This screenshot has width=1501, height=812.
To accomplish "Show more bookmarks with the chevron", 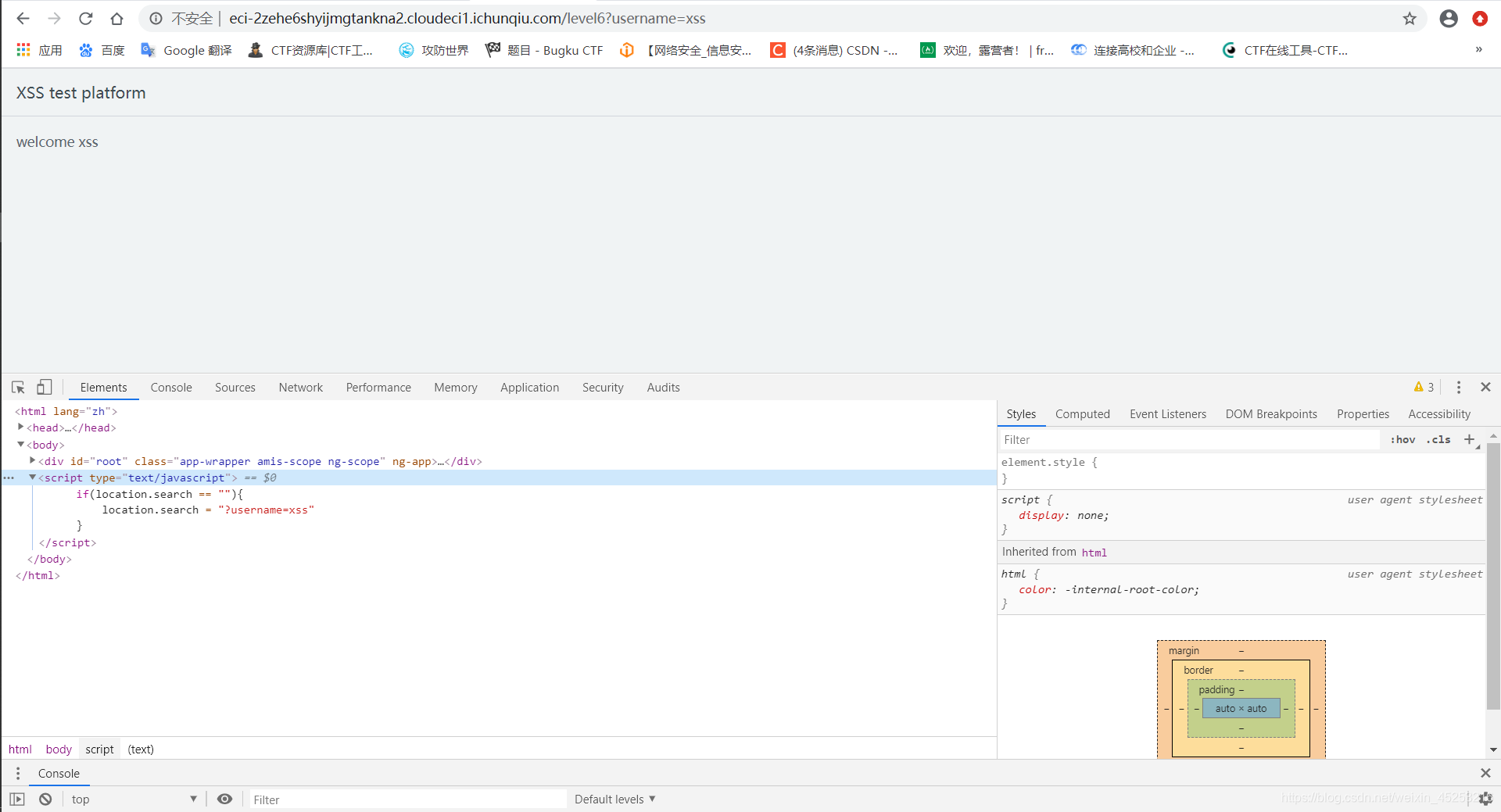I will pos(1478,49).
